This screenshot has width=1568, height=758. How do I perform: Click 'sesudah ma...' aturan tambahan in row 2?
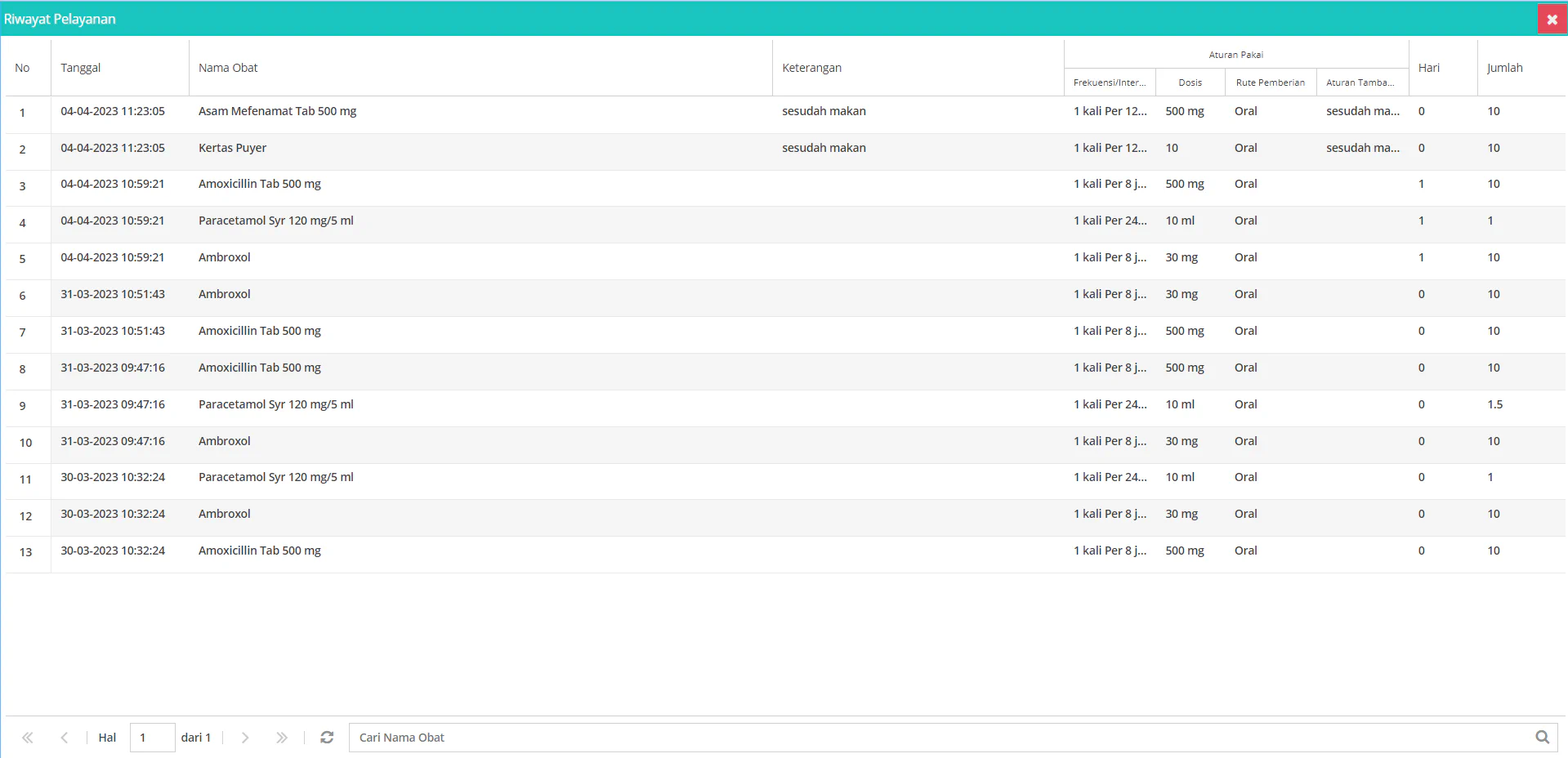coord(1363,148)
